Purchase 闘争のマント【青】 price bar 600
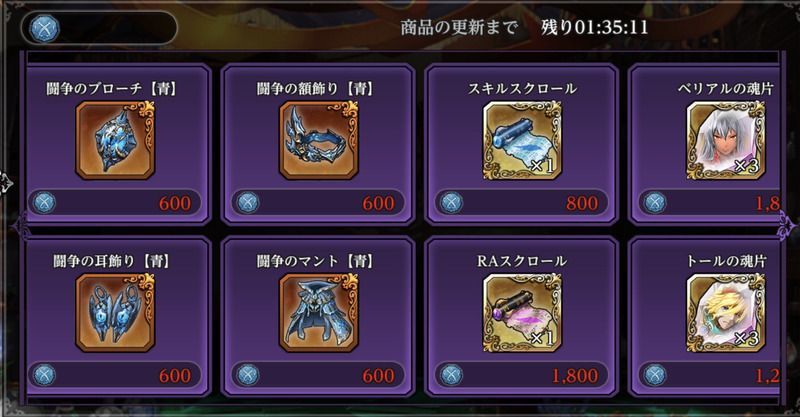 pos(318,375)
